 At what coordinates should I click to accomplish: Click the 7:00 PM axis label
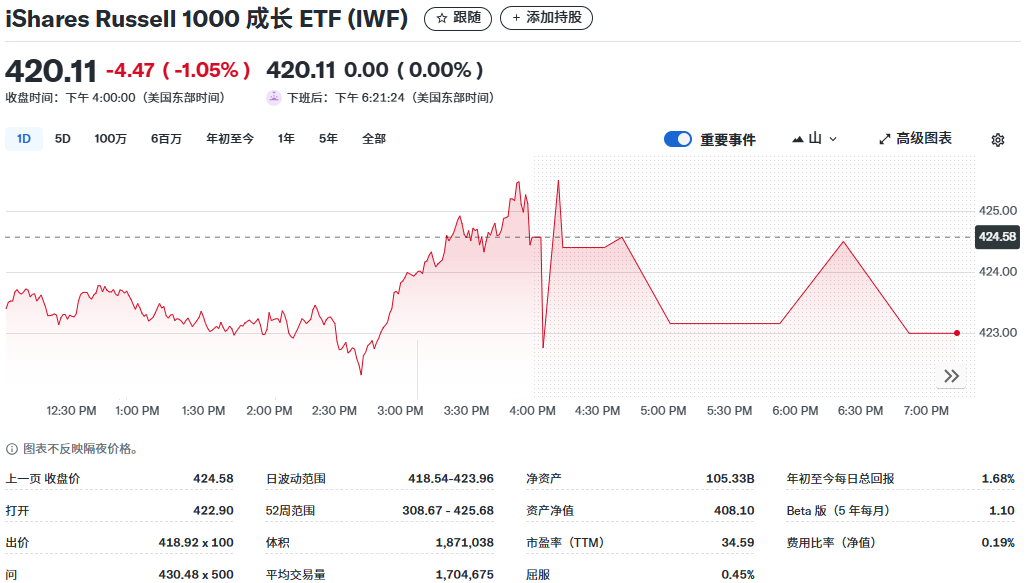(x=926, y=411)
